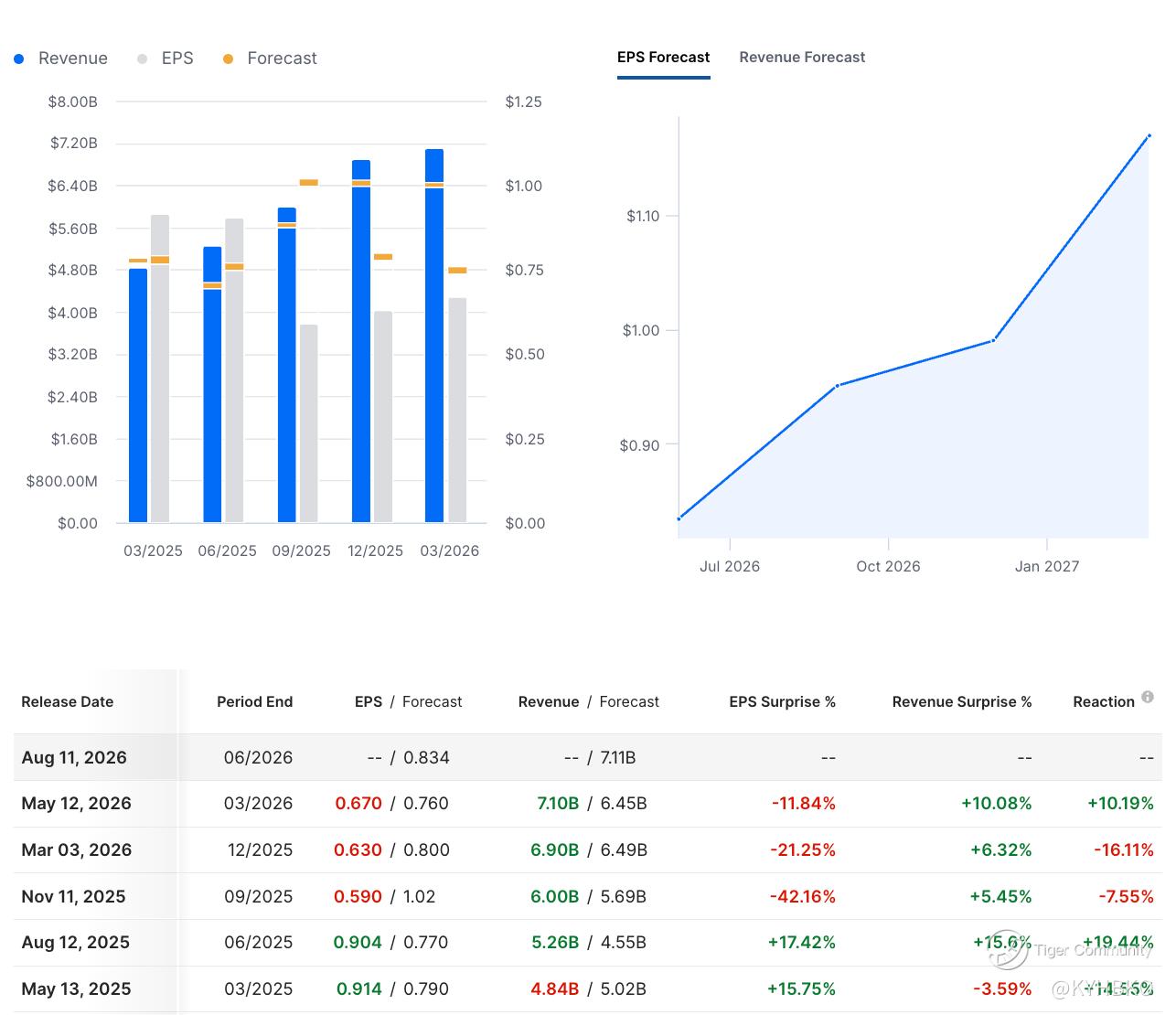Click the 7.10B revenue value
Image resolution: width=1176 pixels, height=1015 pixels.
click(x=558, y=803)
